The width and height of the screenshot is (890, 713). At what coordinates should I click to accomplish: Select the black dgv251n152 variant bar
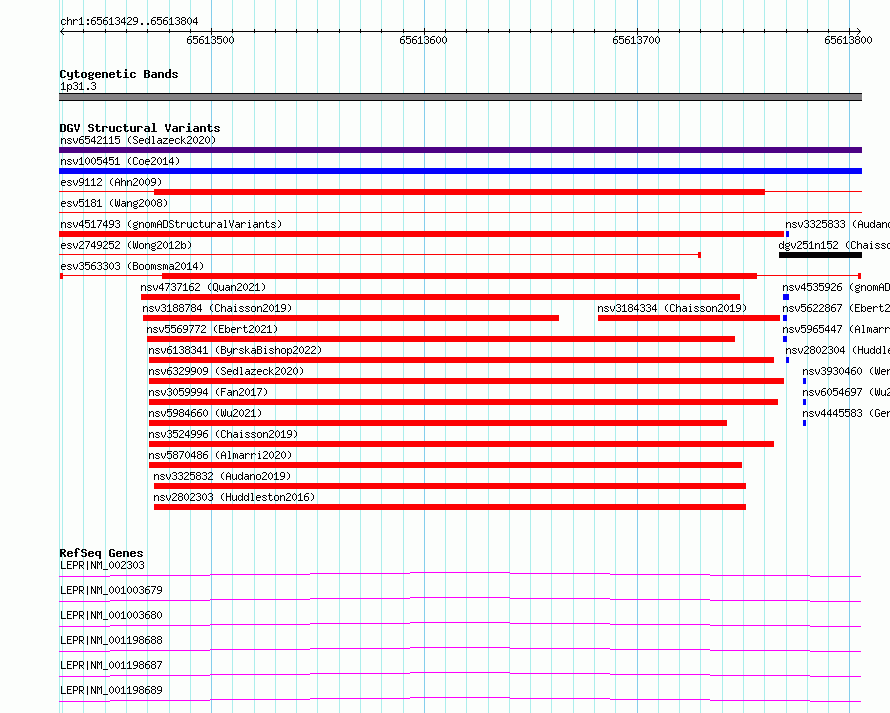coord(820,255)
